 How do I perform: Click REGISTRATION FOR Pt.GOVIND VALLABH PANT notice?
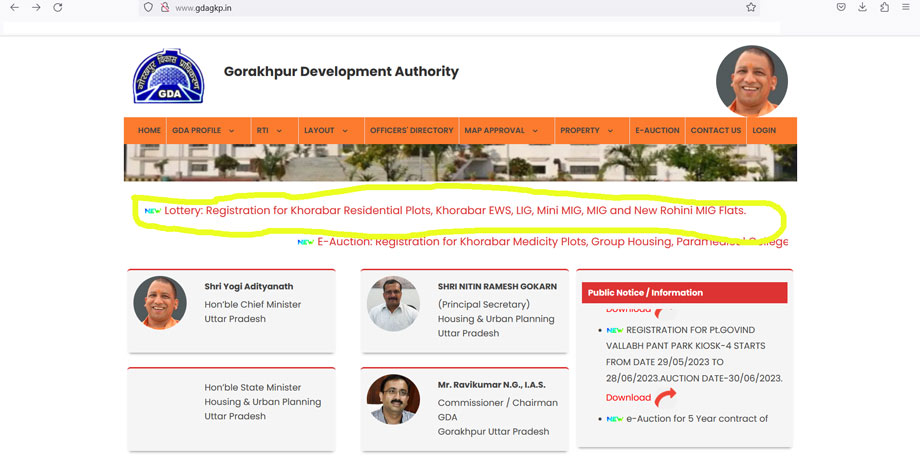point(694,354)
